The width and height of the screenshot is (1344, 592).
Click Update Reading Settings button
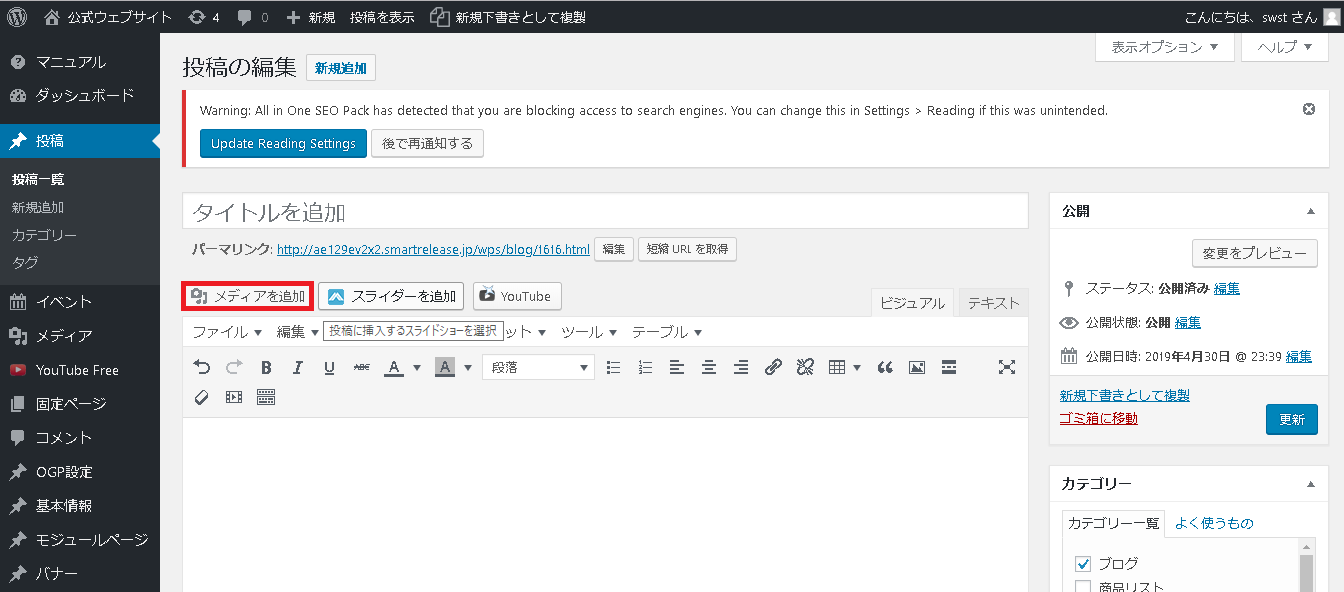tap(283, 143)
